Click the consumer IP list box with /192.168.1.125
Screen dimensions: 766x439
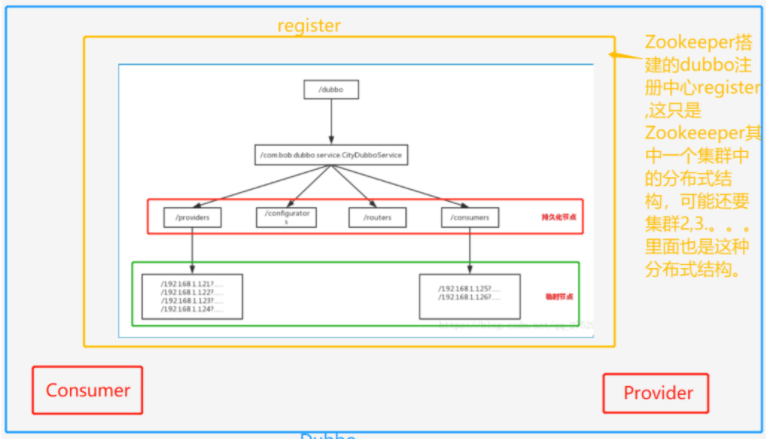pyautogui.click(x=469, y=296)
